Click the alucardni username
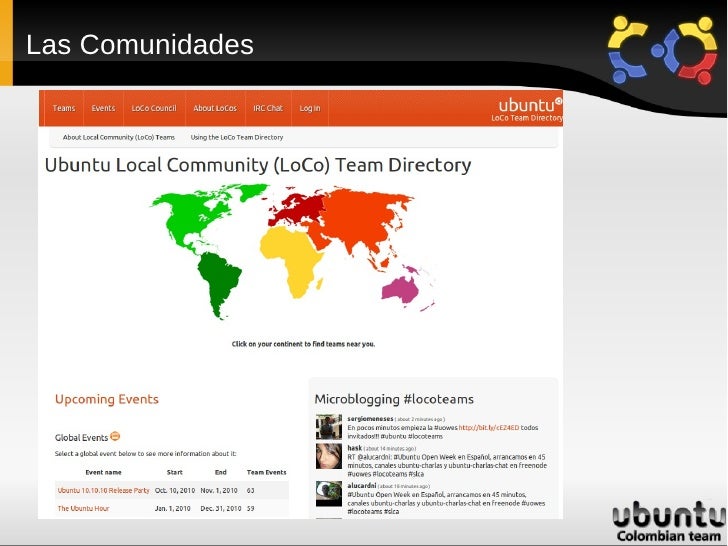Viewport: 728px width, 546px height. (362, 486)
